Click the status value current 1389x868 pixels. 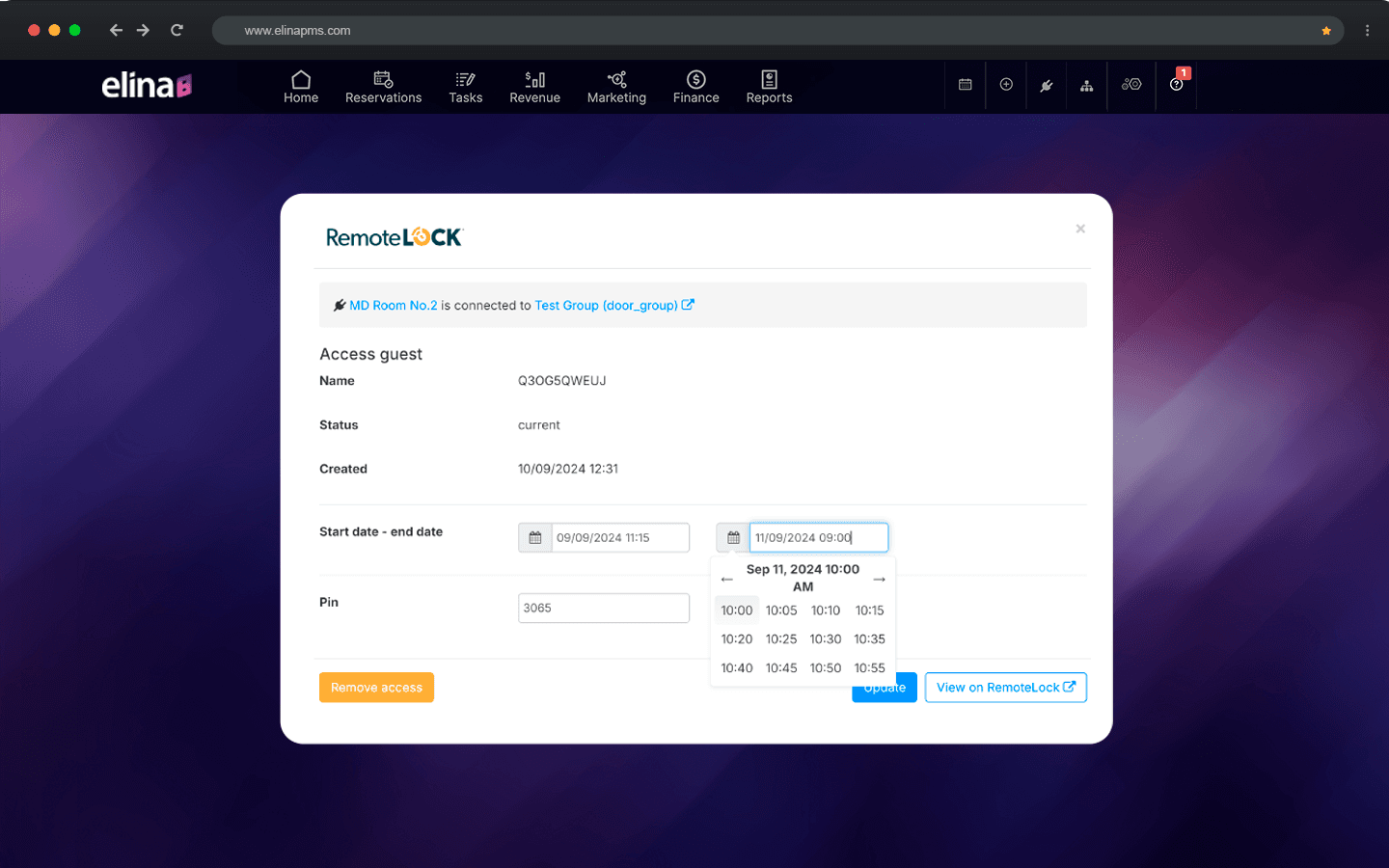(x=539, y=425)
